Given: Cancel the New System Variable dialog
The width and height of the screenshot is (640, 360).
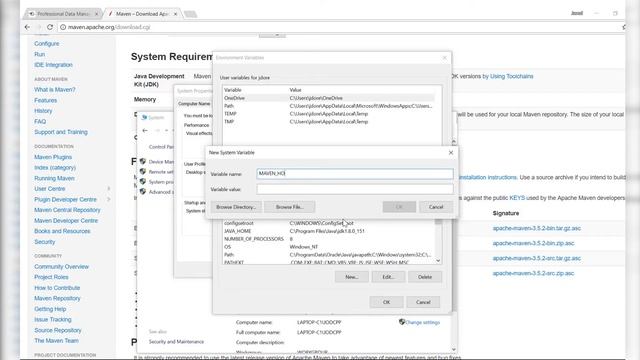Looking at the screenshot, I should pyautogui.click(x=436, y=207).
